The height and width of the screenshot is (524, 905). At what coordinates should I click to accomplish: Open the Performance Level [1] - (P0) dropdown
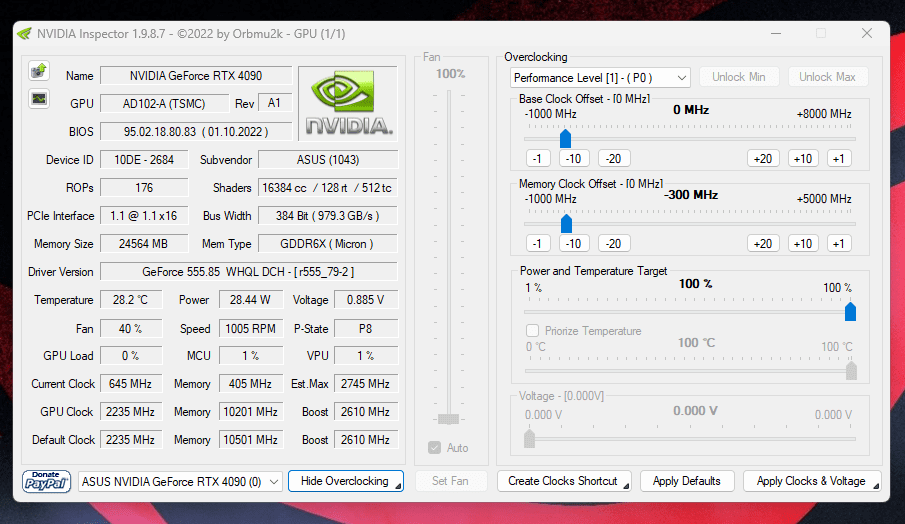(x=600, y=77)
